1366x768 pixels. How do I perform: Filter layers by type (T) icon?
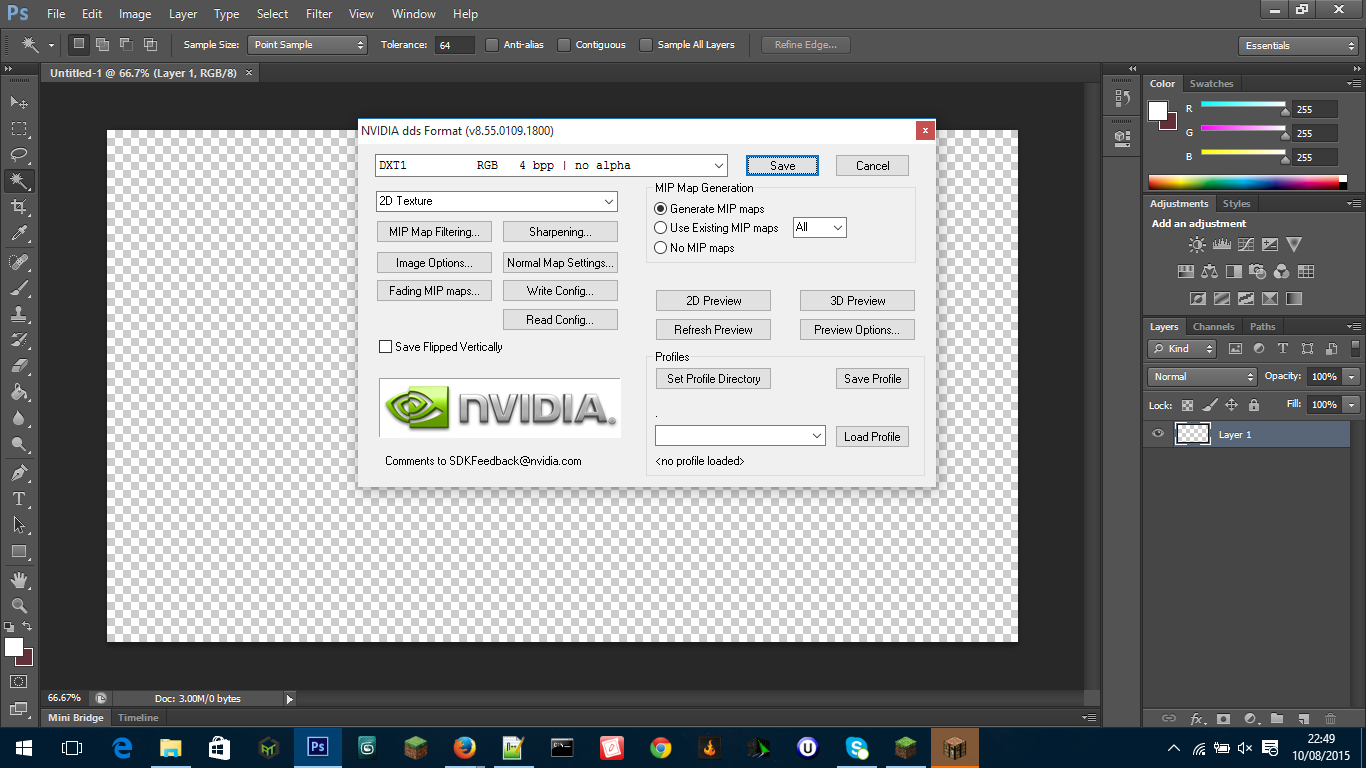click(1282, 349)
